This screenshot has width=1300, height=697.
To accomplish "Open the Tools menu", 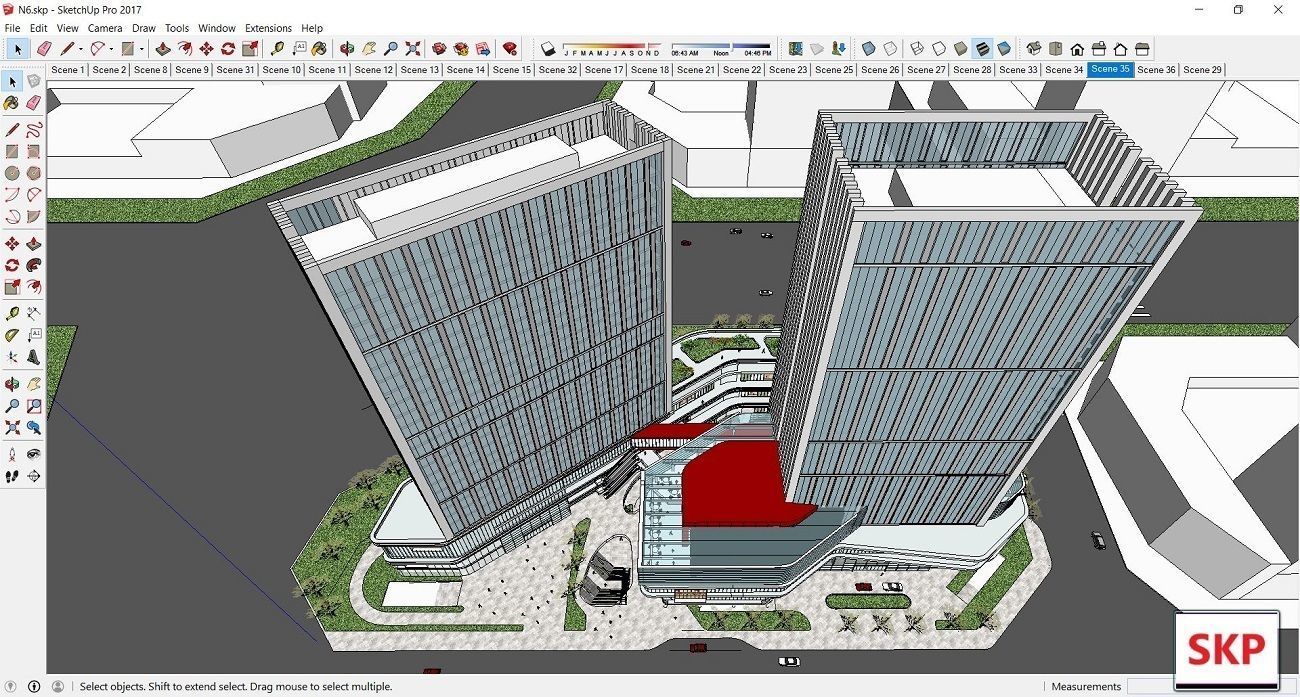I will coord(177,28).
